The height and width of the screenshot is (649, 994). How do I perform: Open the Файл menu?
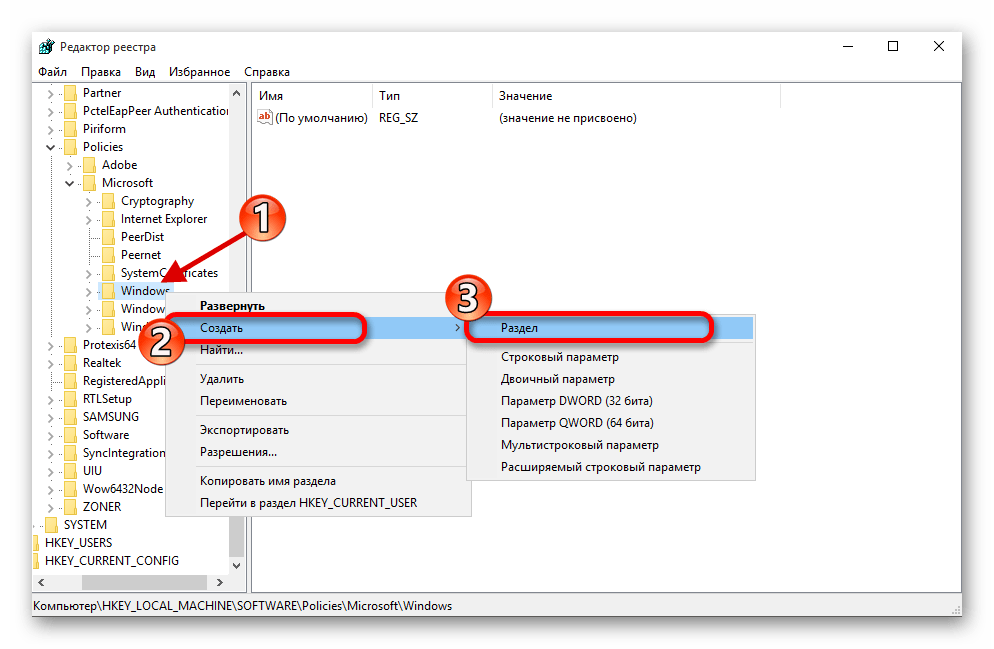(x=52, y=72)
